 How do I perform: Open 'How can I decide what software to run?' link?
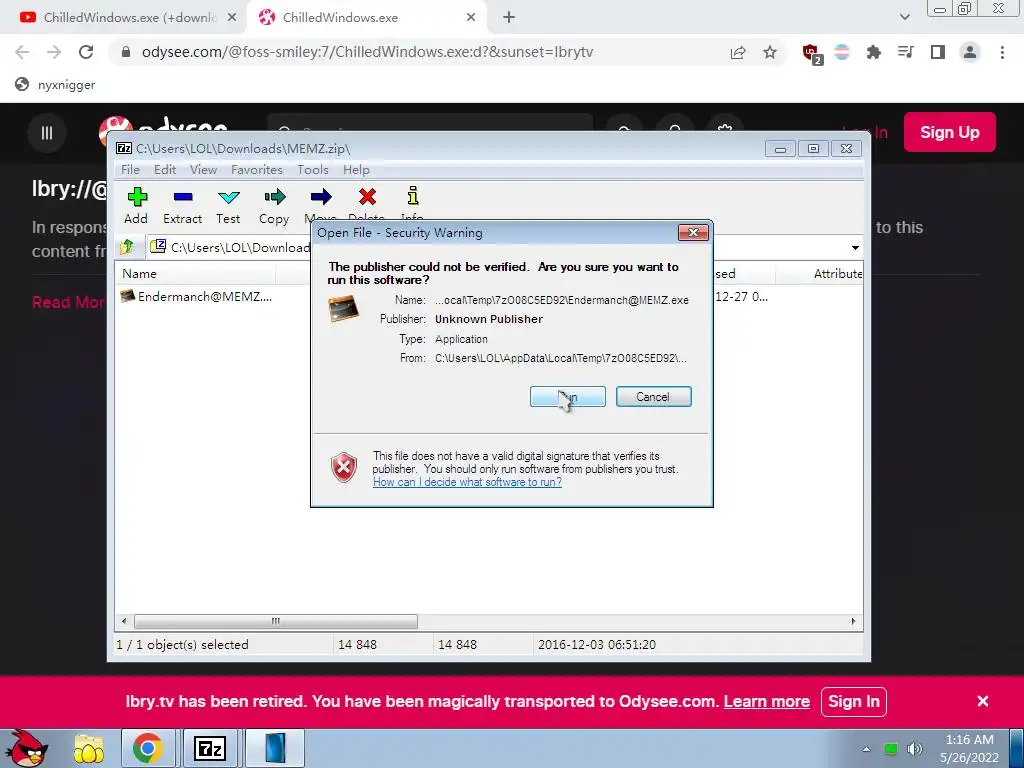point(467,482)
